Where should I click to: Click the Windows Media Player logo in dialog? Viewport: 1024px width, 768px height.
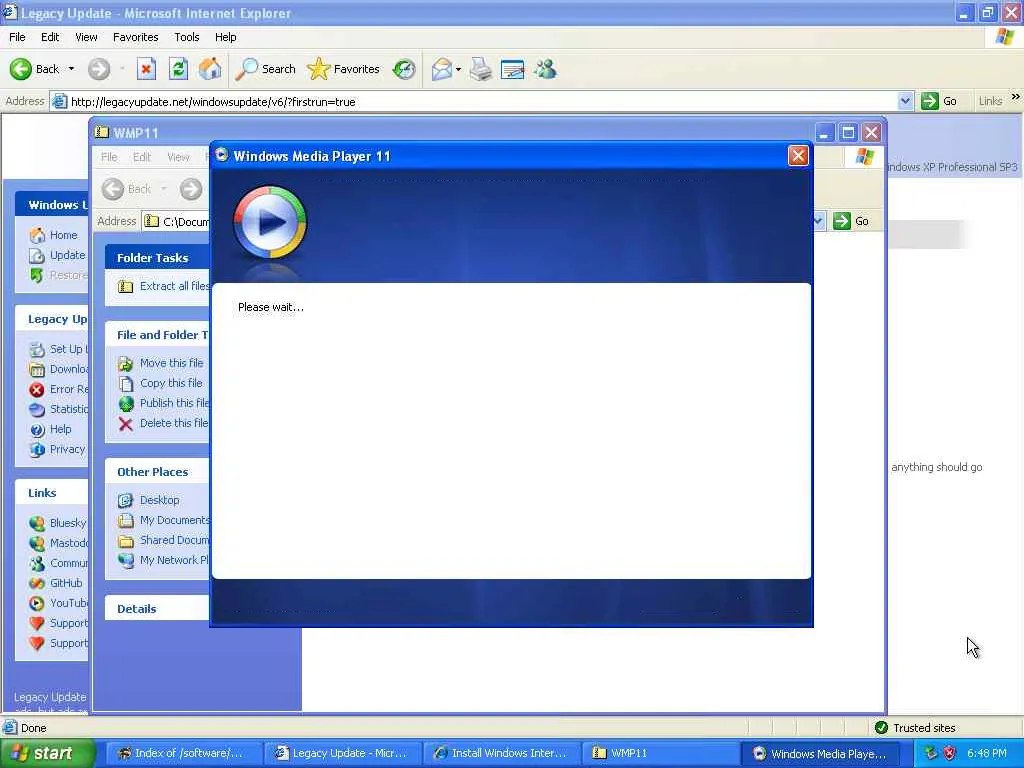270,223
